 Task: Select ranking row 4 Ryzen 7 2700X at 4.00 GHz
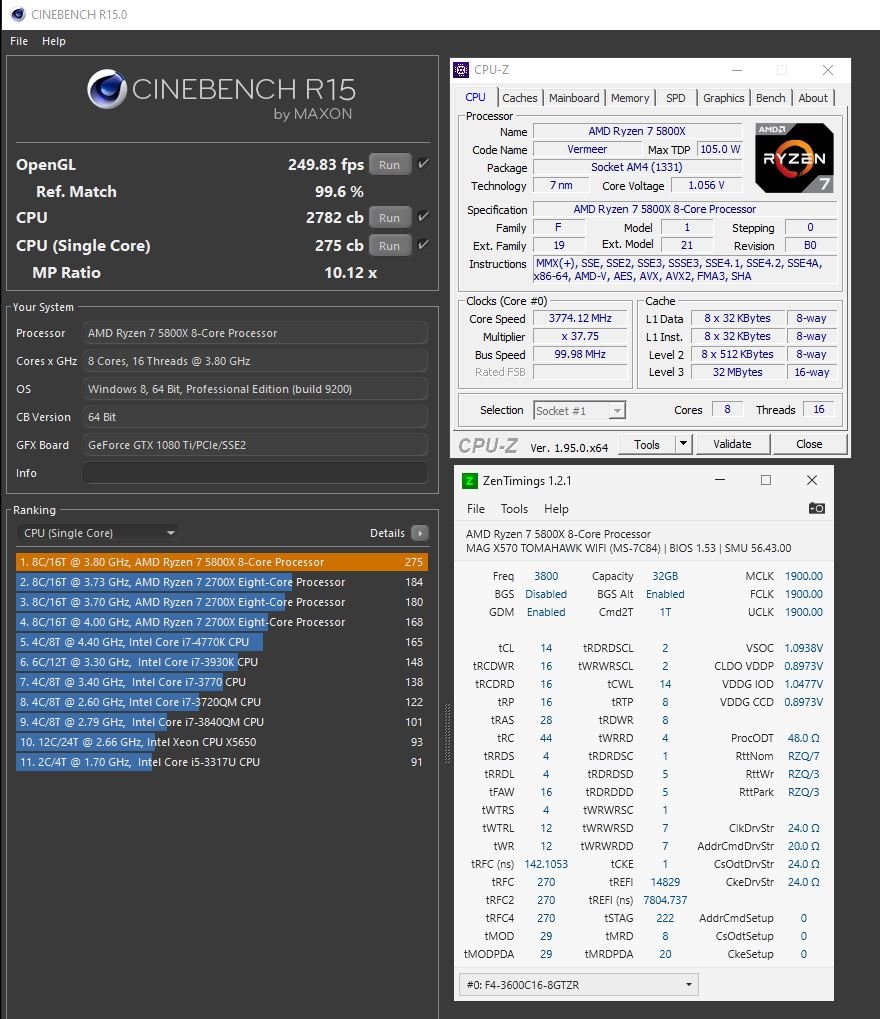pyautogui.click(x=222, y=622)
